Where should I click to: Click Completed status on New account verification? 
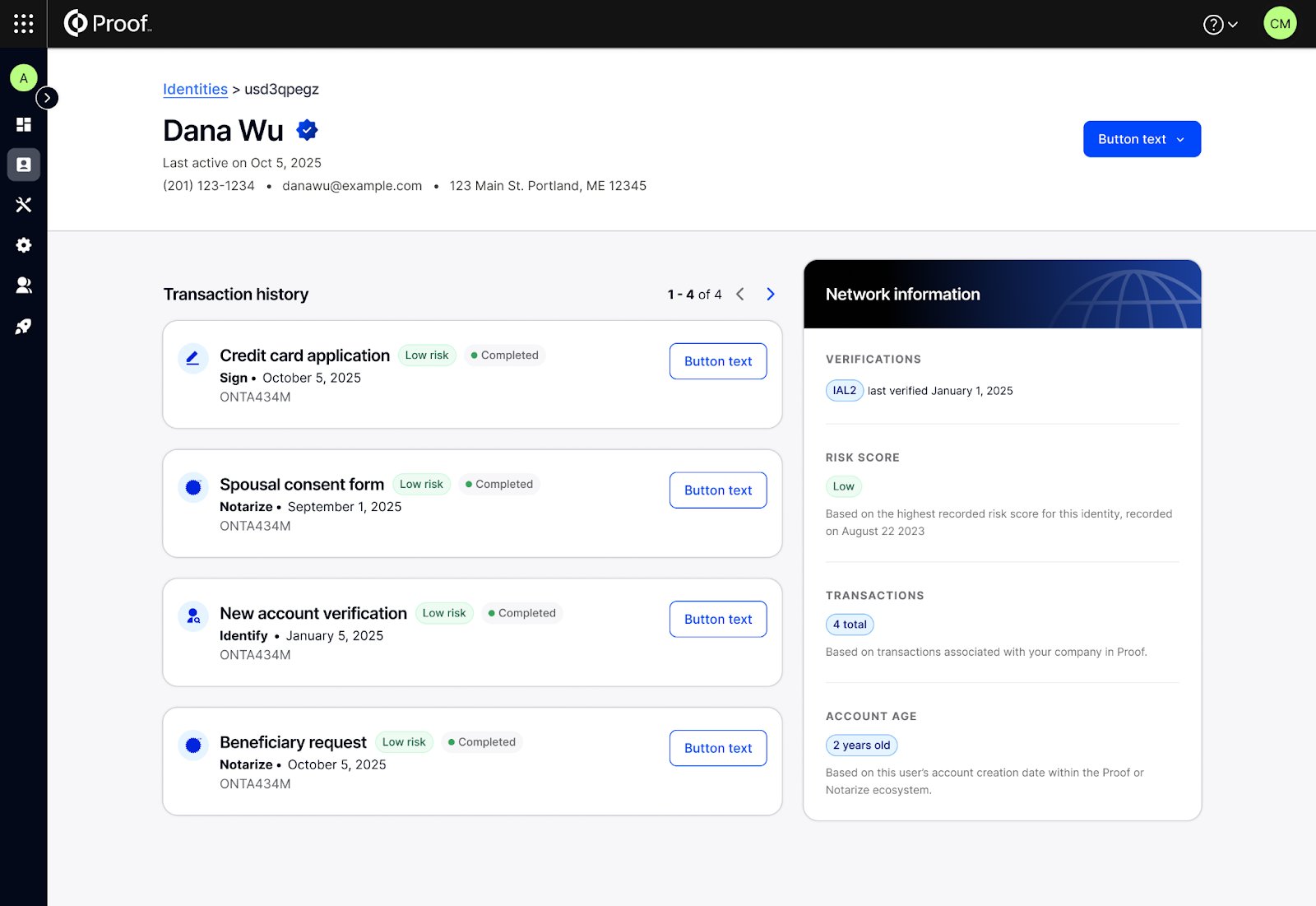point(522,613)
